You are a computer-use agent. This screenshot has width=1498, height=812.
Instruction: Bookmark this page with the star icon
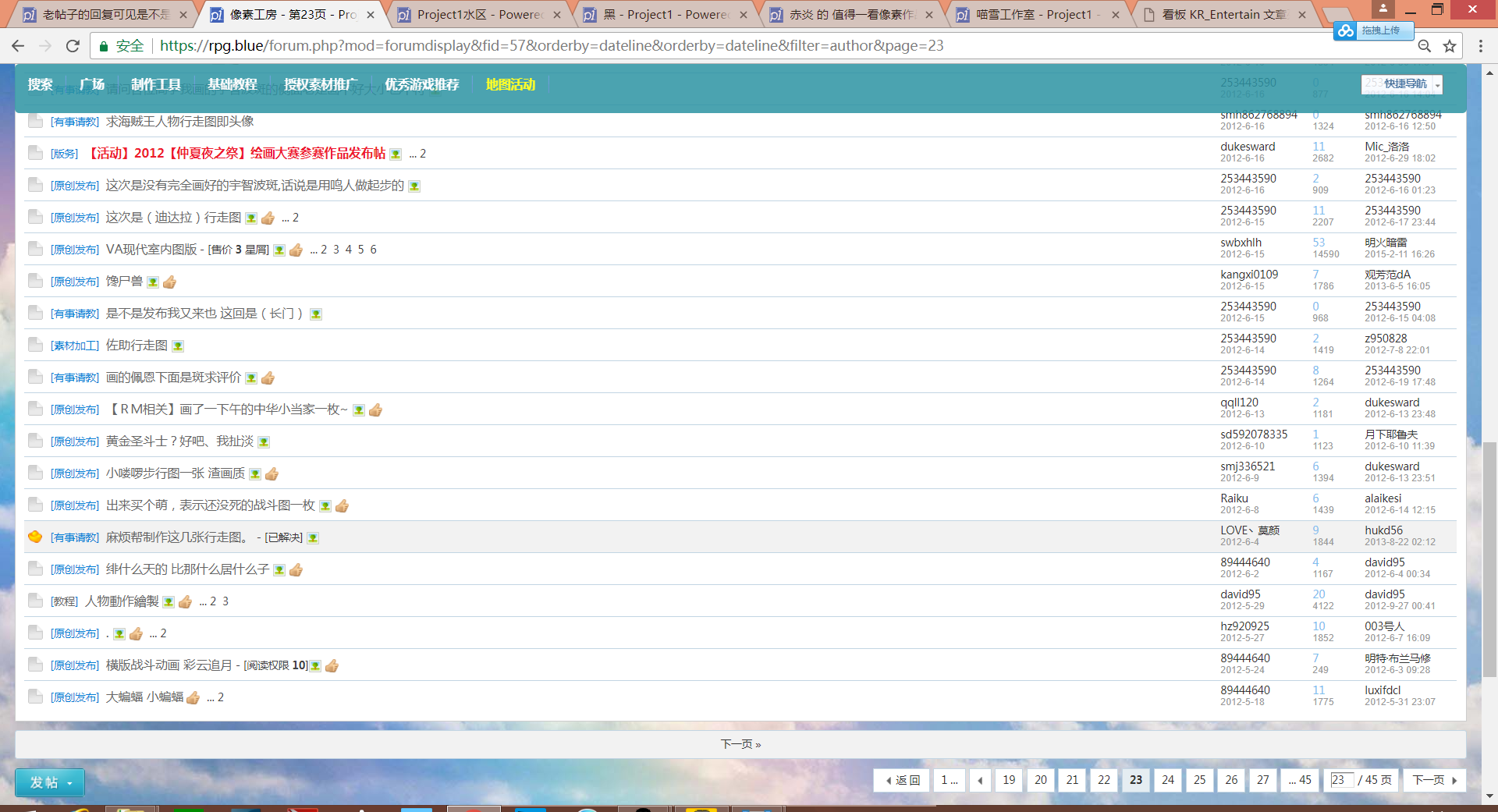(x=1450, y=46)
